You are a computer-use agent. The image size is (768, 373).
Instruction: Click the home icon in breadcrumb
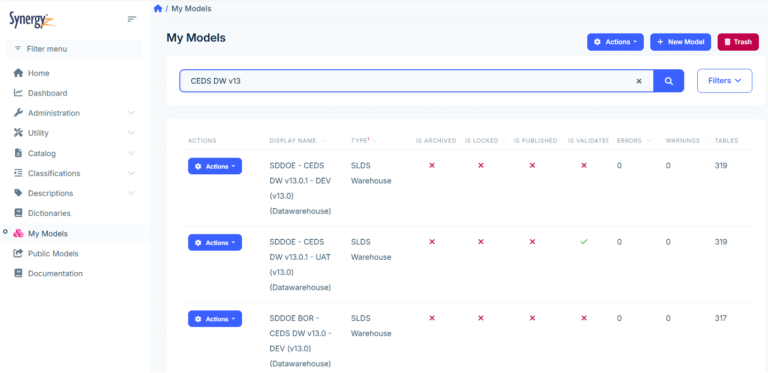pos(158,9)
